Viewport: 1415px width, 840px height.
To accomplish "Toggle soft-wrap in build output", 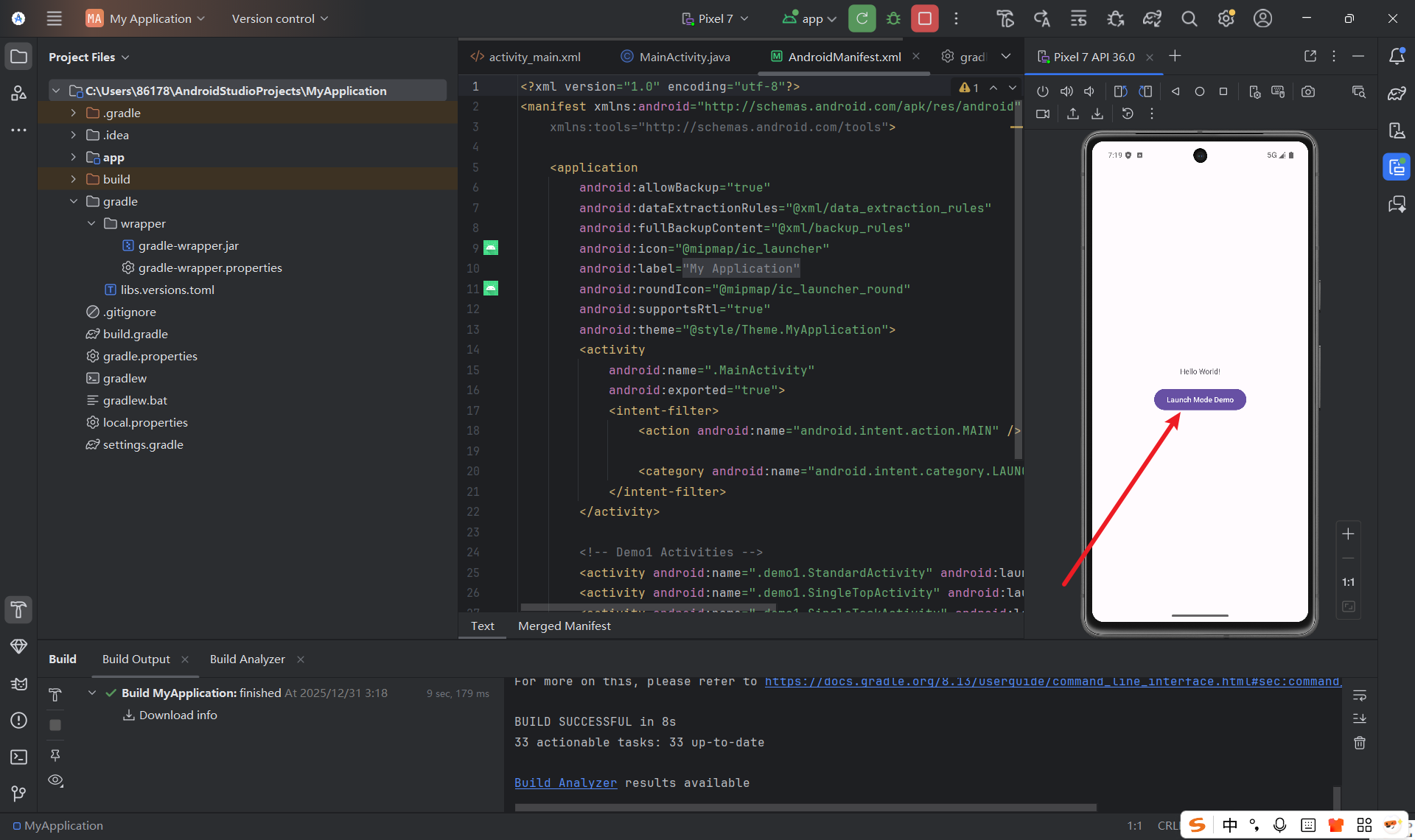I will point(1360,695).
